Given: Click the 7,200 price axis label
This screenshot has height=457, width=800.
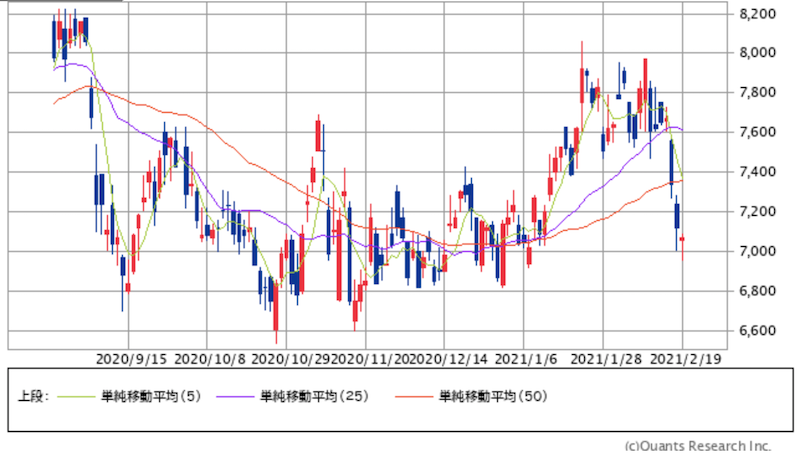Looking at the screenshot, I should point(758,212).
